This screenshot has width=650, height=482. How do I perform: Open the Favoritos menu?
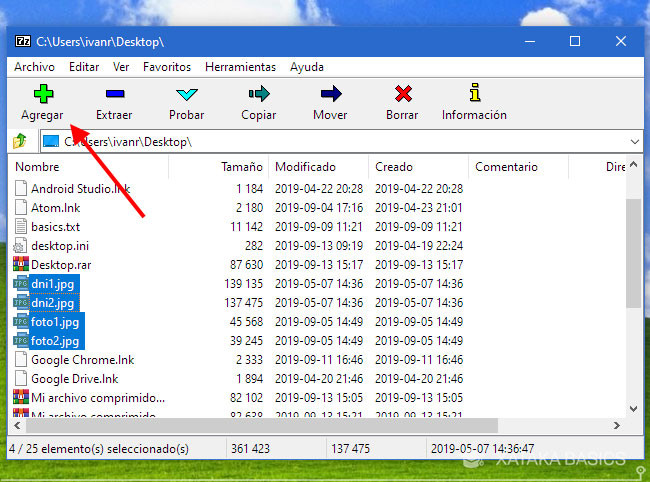[167, 67]
